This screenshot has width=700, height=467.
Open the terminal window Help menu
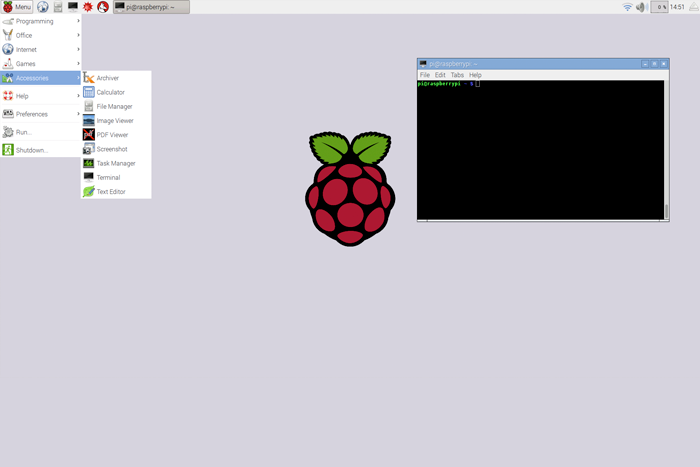(x=475, y=75)
